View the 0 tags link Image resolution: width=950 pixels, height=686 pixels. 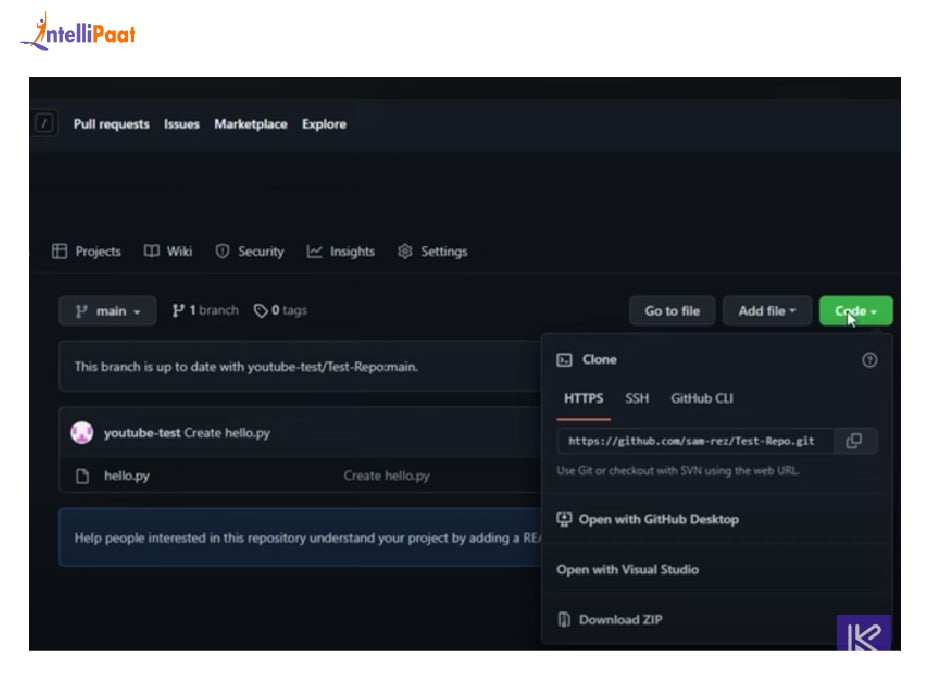(x=281, y=311)
